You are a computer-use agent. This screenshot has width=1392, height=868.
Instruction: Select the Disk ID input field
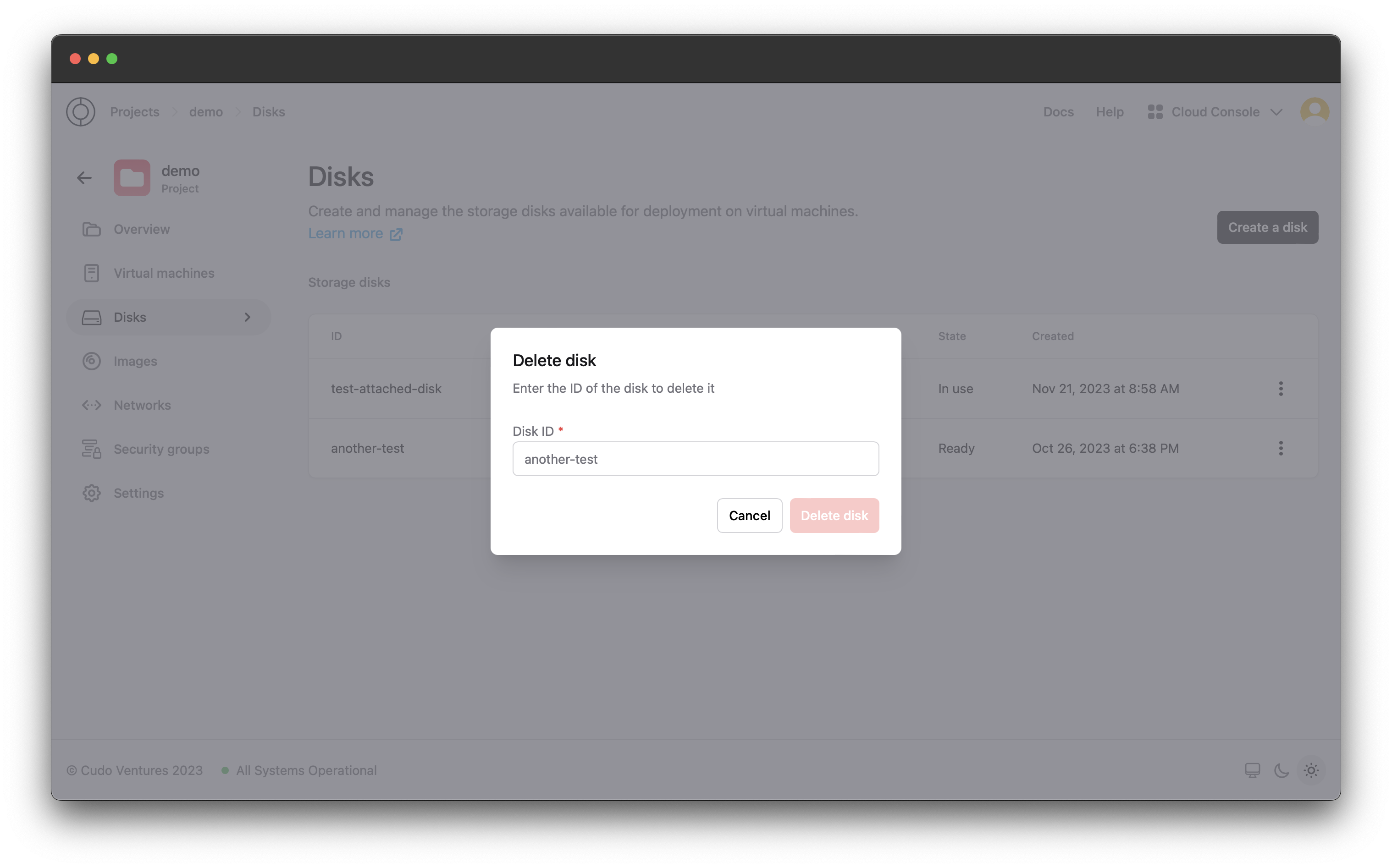point(695,458)
